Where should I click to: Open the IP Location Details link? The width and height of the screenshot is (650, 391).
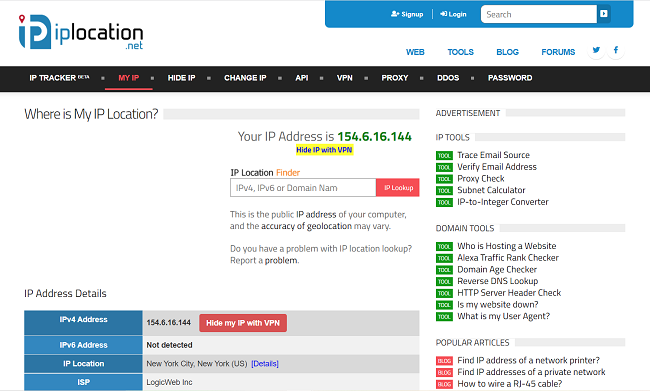[x=265, y=364]
